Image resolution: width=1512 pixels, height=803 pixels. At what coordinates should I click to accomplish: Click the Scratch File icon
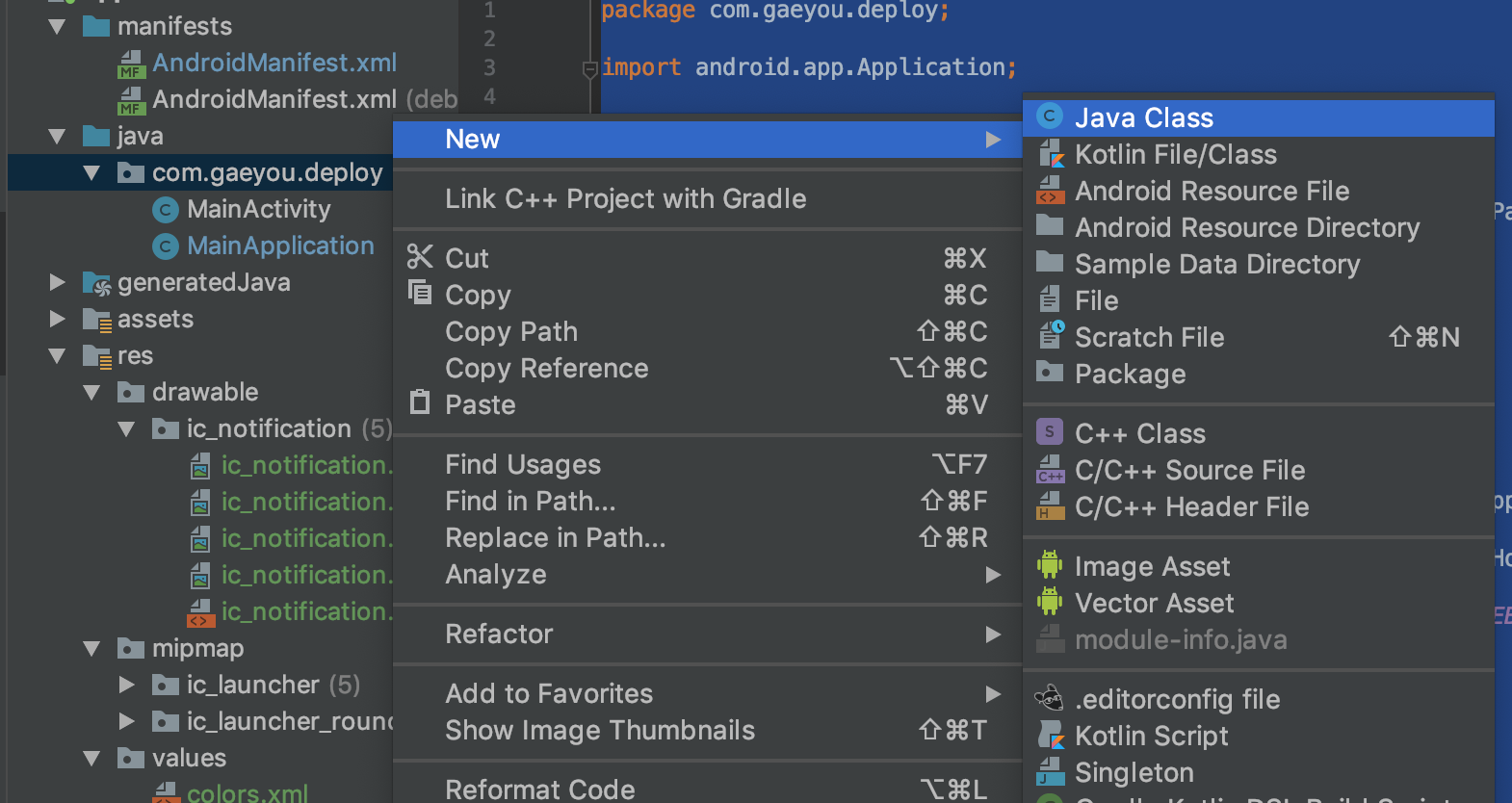tap(1051, 336)
